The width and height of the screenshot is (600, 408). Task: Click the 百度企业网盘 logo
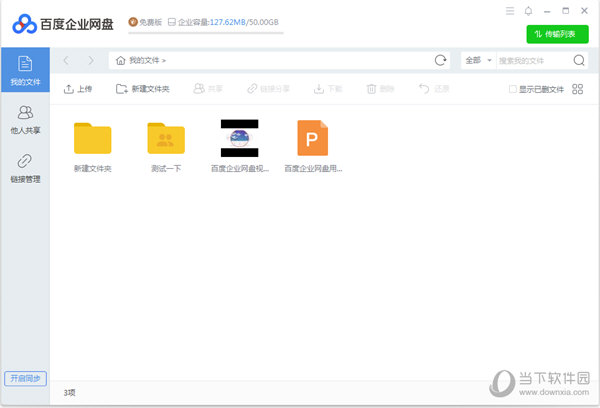click(63, 24)
